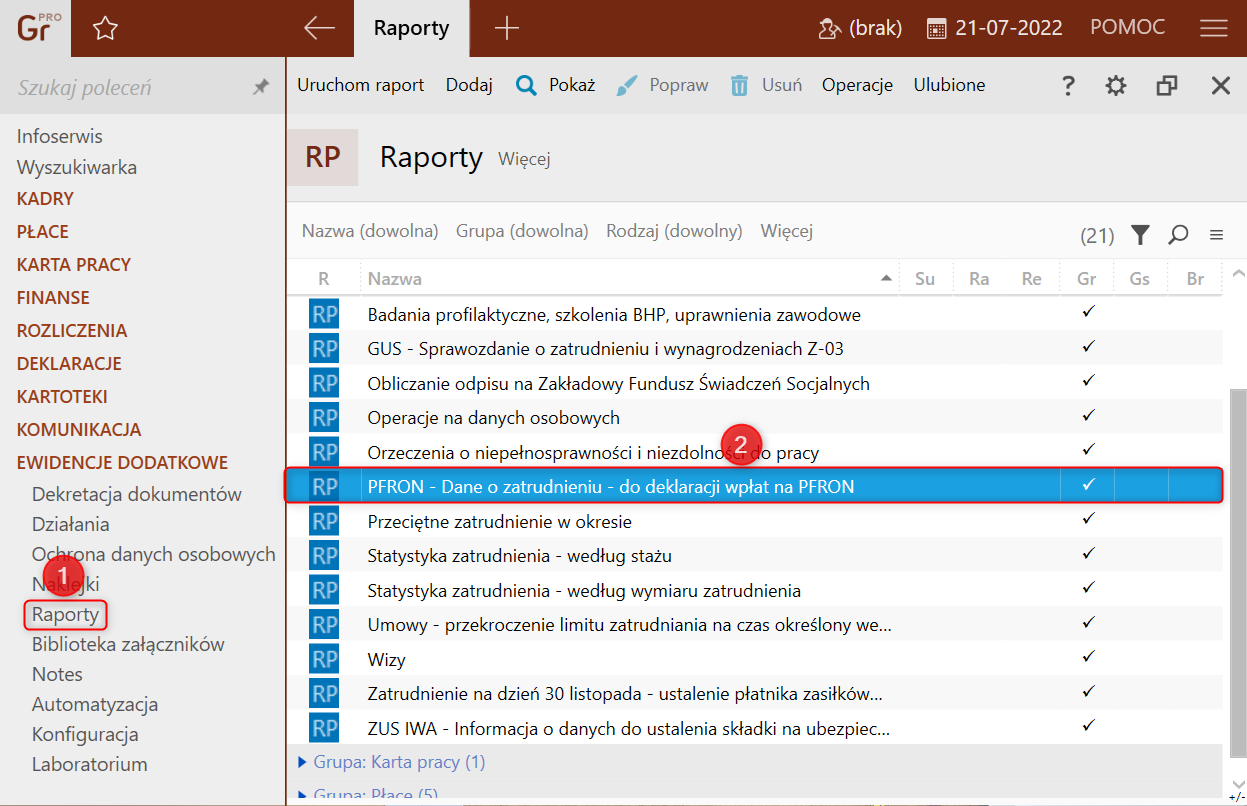Image resolution: width=1247 pixels, height=806 pixels.
Task: Pin the command search panel
Action: click(x=261, y=88)
